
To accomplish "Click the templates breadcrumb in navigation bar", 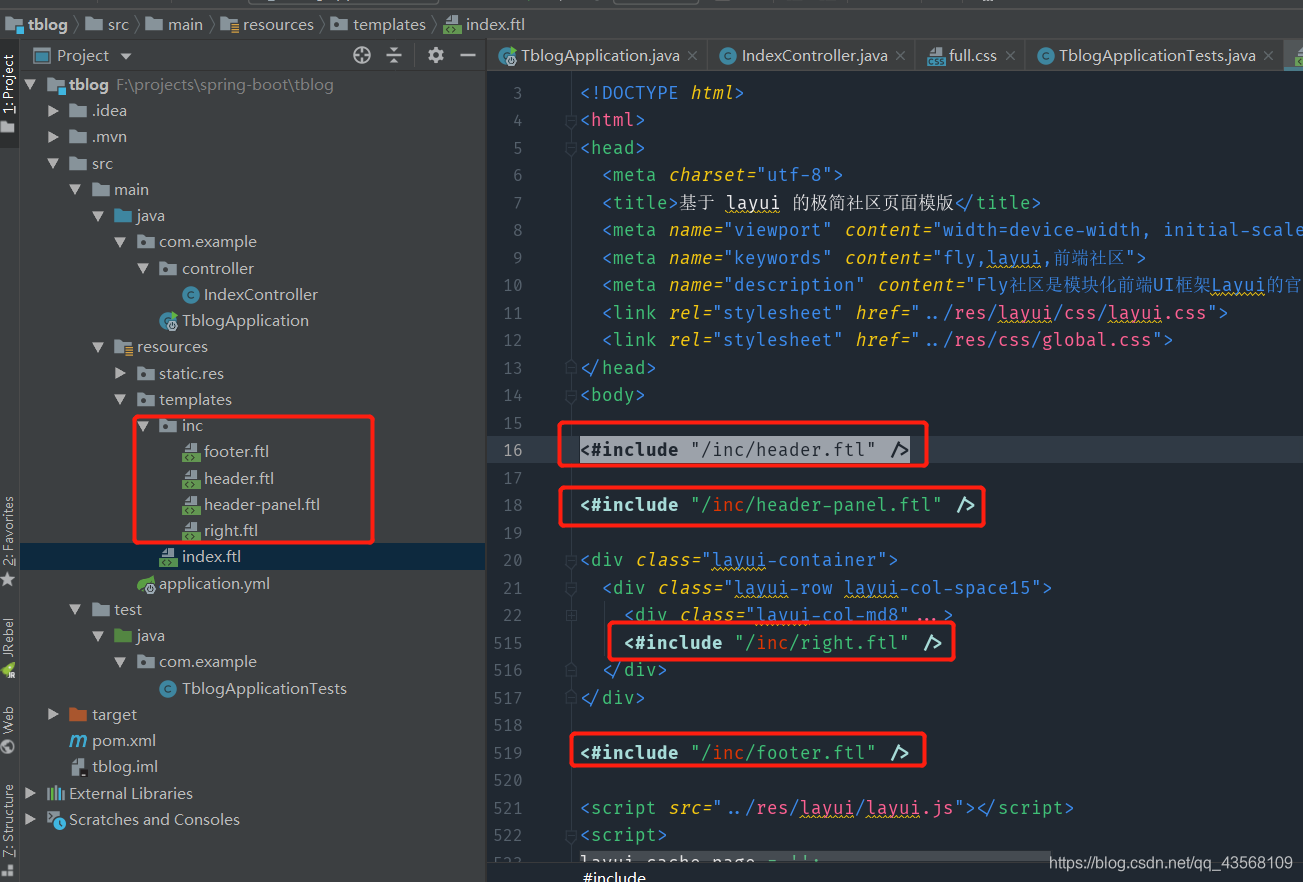I will (x=379, y=24).
